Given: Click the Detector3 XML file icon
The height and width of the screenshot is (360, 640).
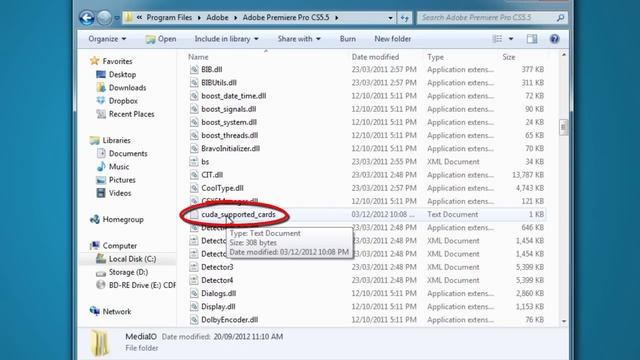Looking at the screenshot, I should point(194,267).
